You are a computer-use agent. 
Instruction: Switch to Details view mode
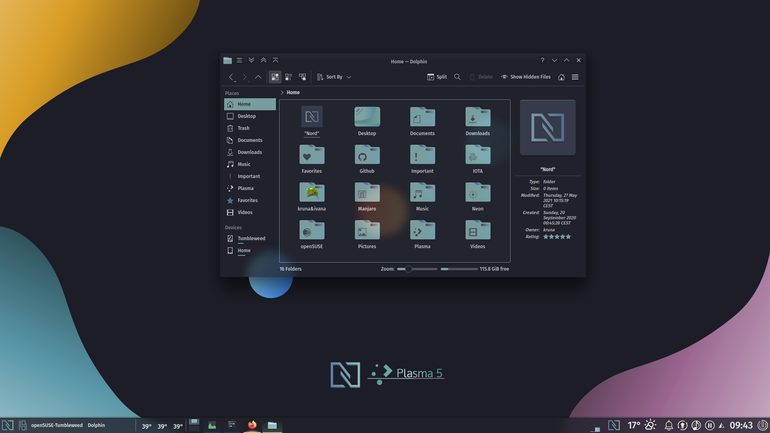(x=302, y=77)
